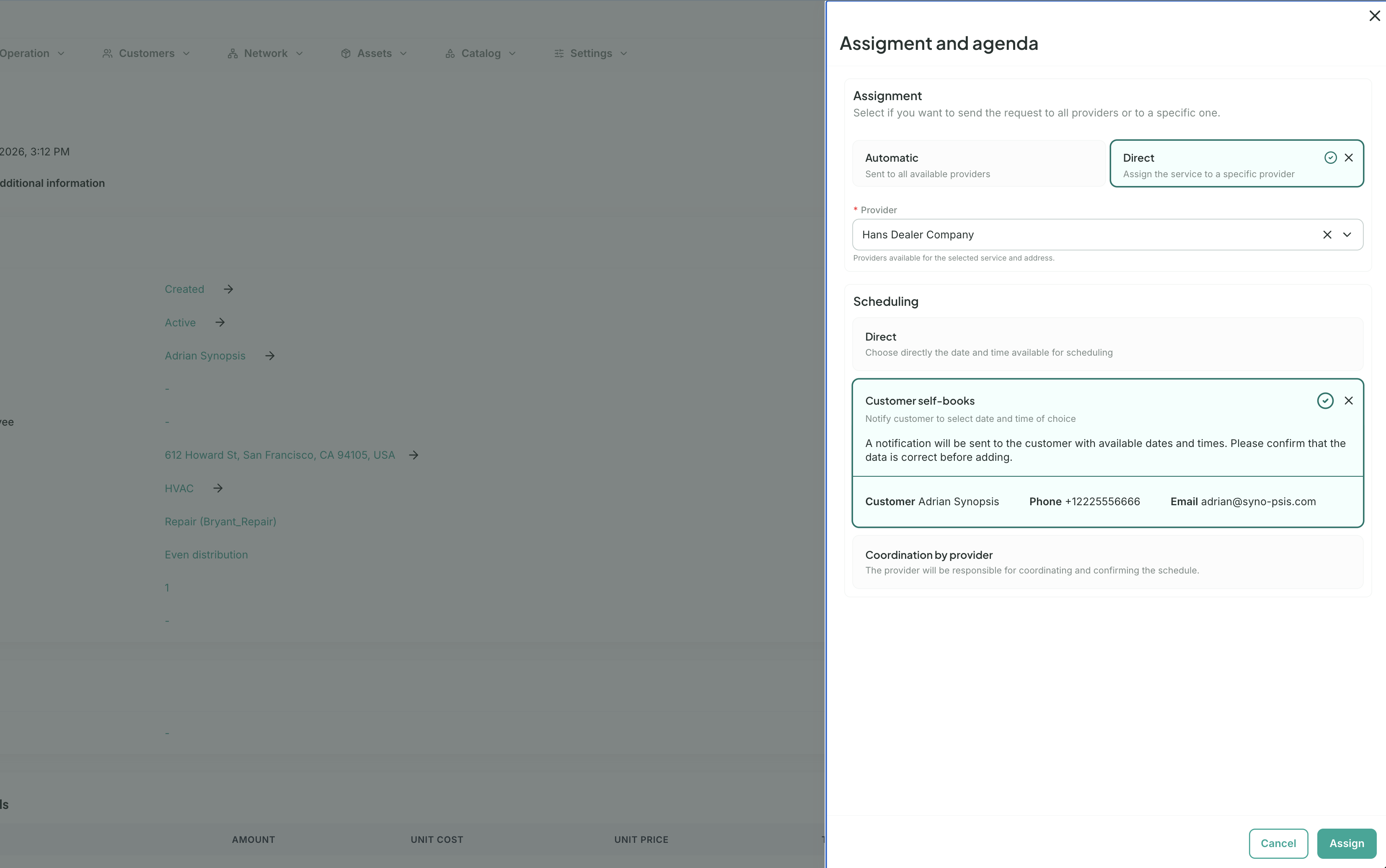Select Direct scheduling option card

tap(1107, 344)
